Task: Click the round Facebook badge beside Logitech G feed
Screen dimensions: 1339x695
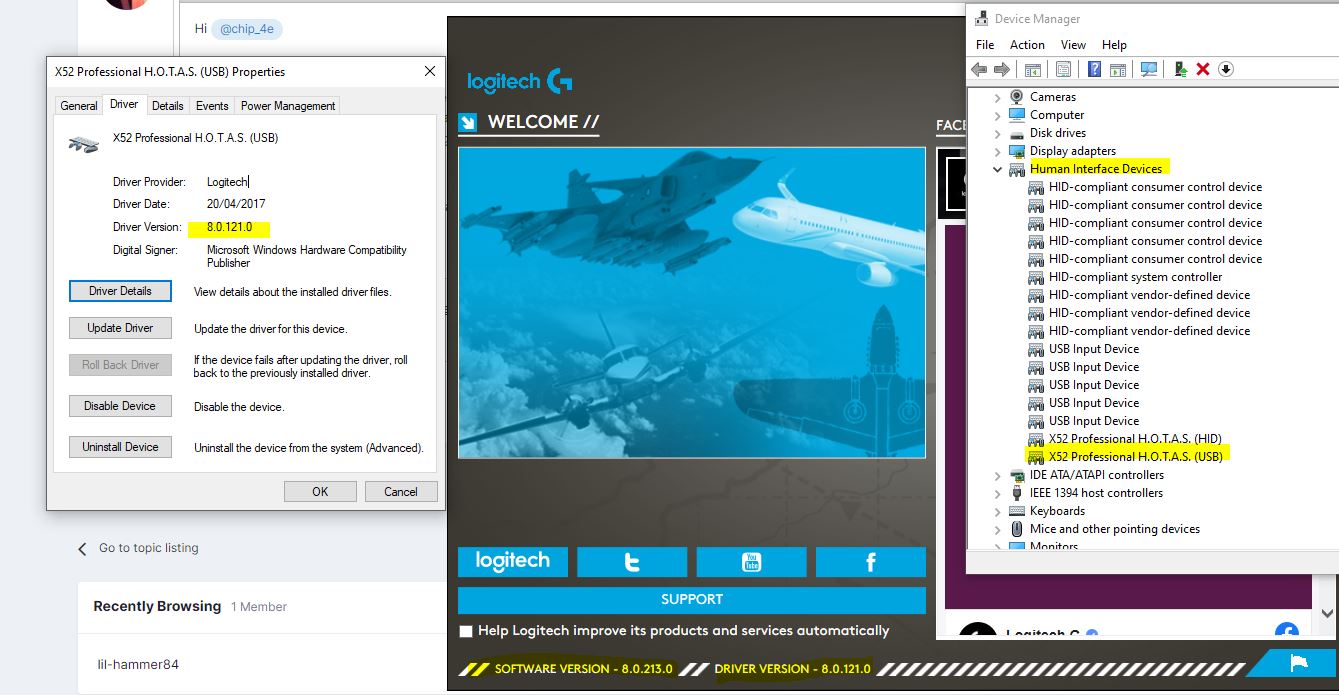Action: [1287, 630]
